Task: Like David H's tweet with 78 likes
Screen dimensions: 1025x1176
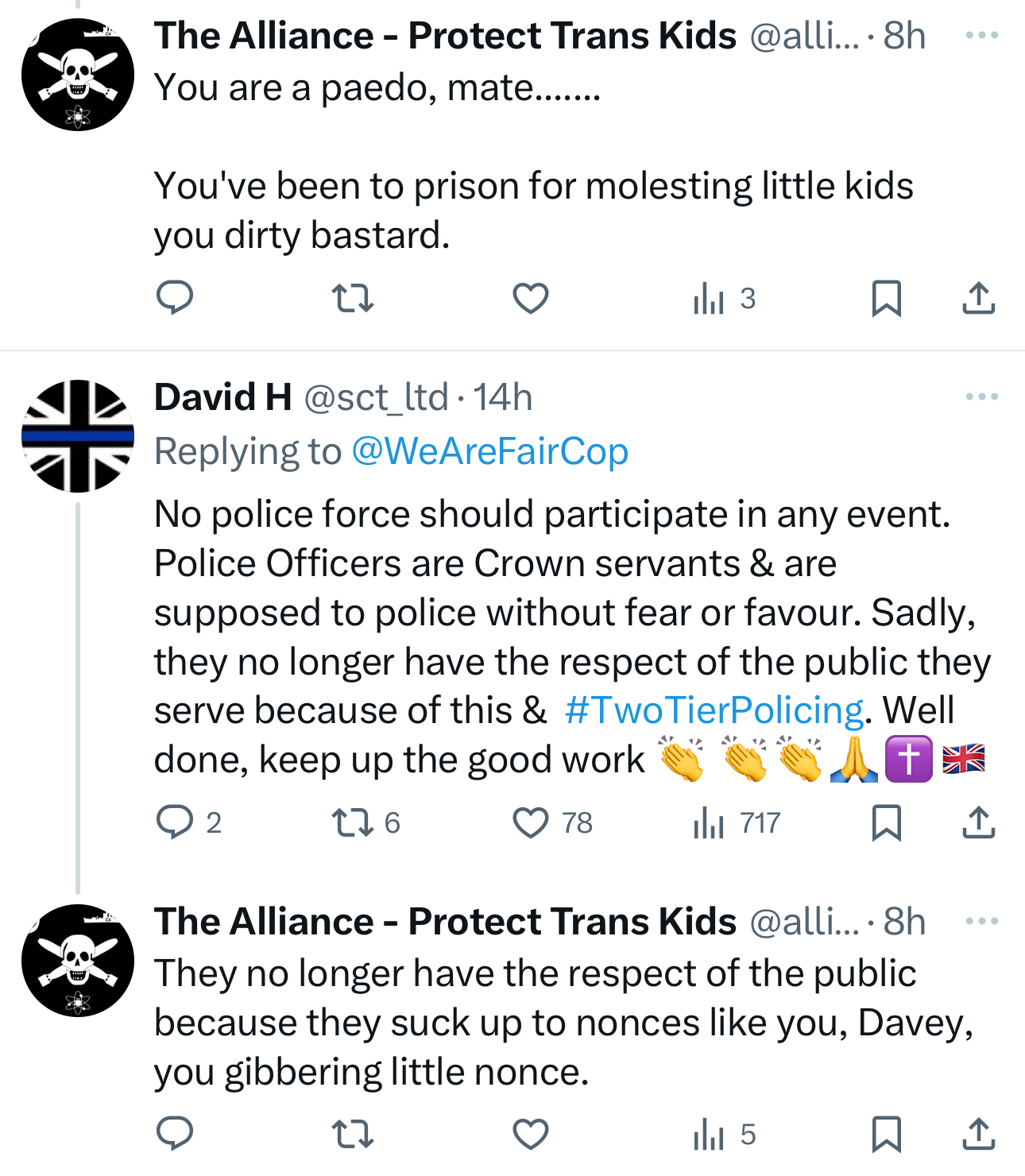Action: click(x=531, y=823)
